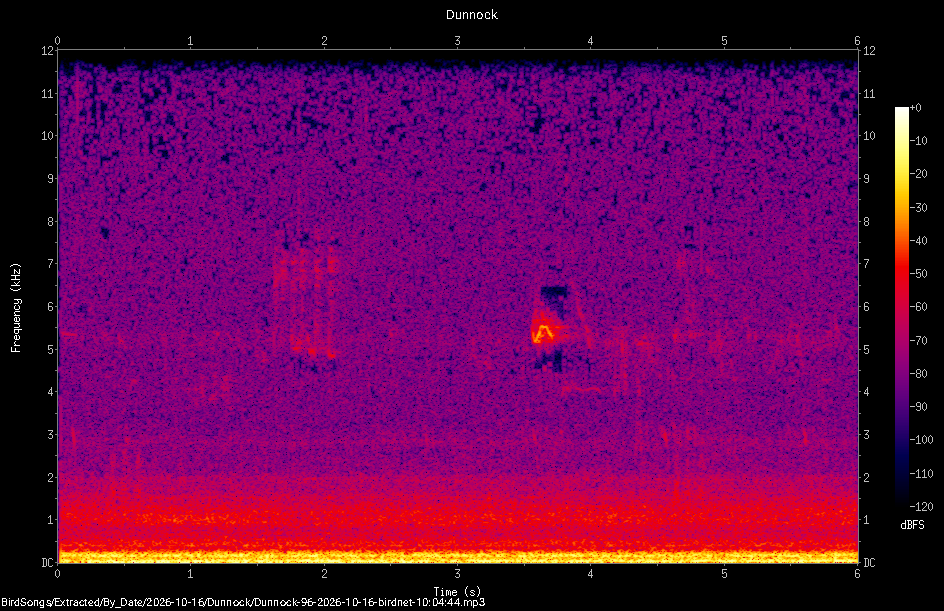
Task: Click the "2" tick on the top time axis
Action: pos(324,41)
